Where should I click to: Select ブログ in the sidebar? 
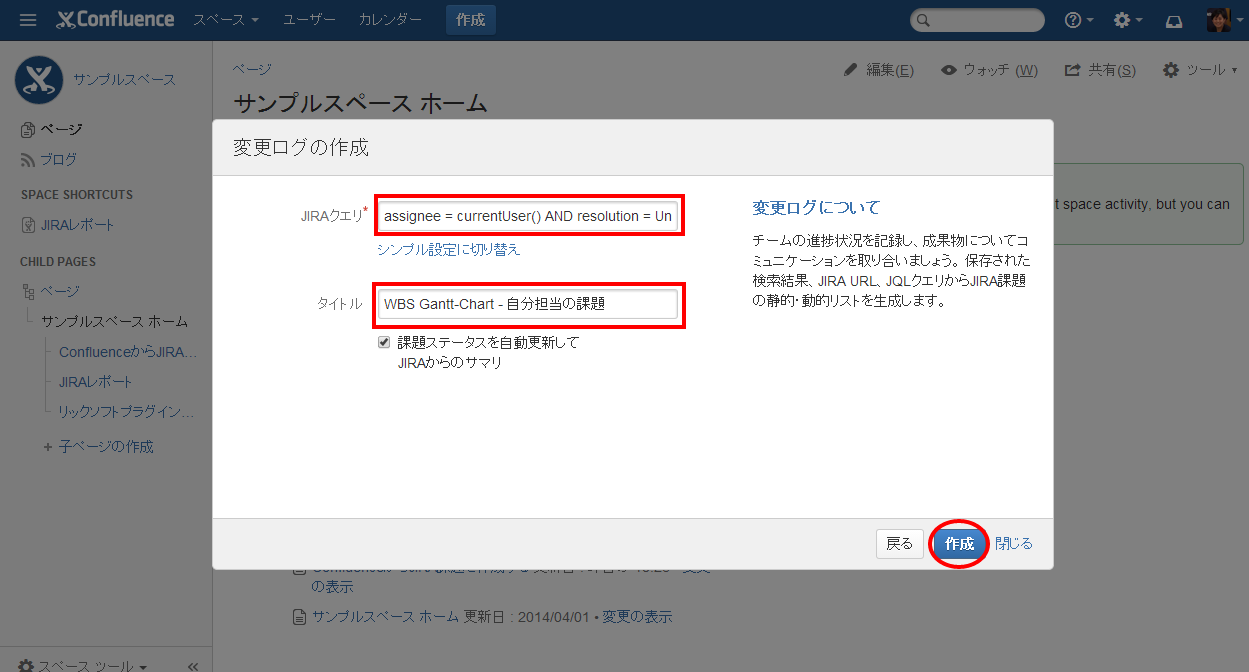[x=49, y=159]
